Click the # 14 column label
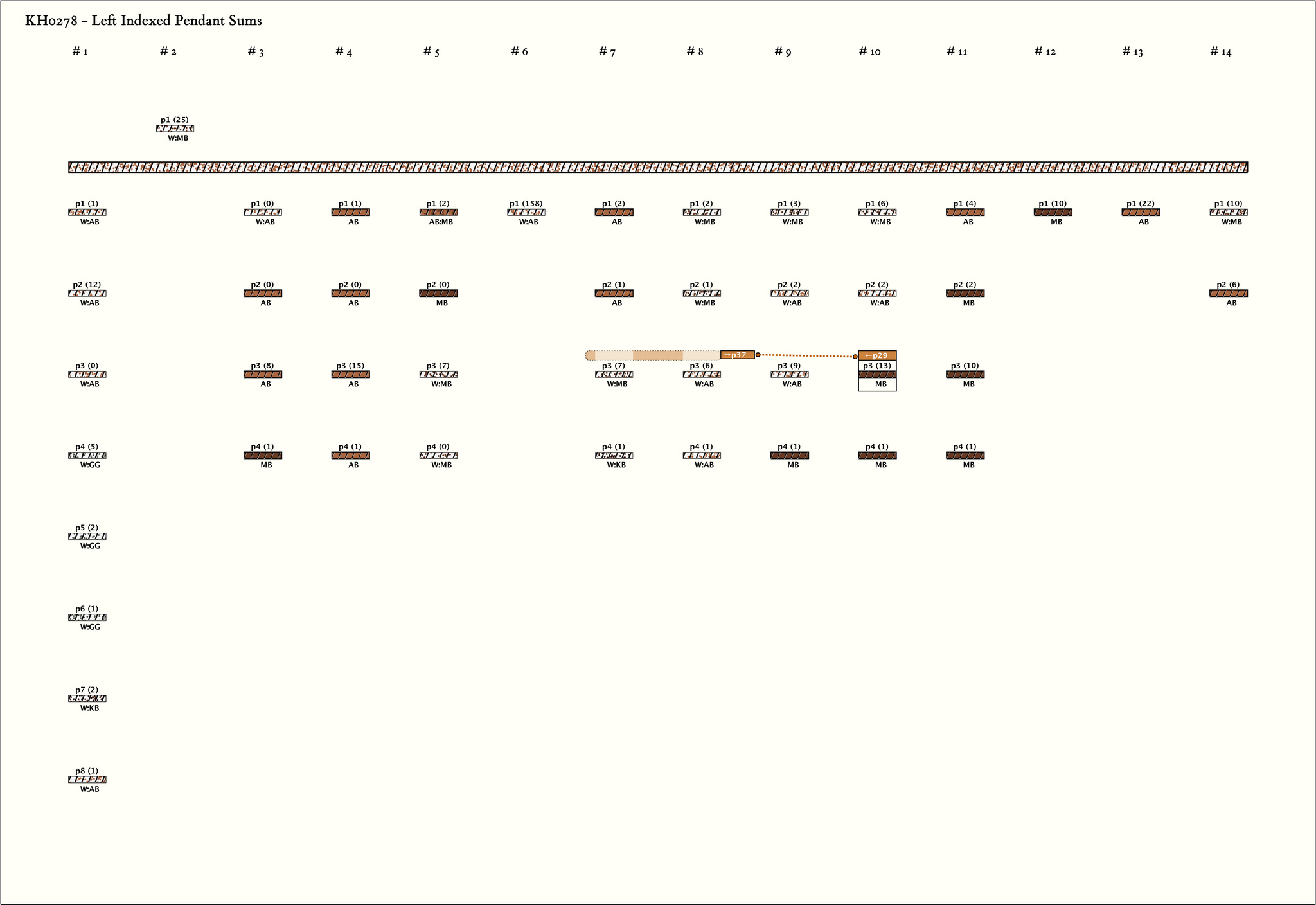Screen dimensions: 1316x905 tap(1220, 51)
